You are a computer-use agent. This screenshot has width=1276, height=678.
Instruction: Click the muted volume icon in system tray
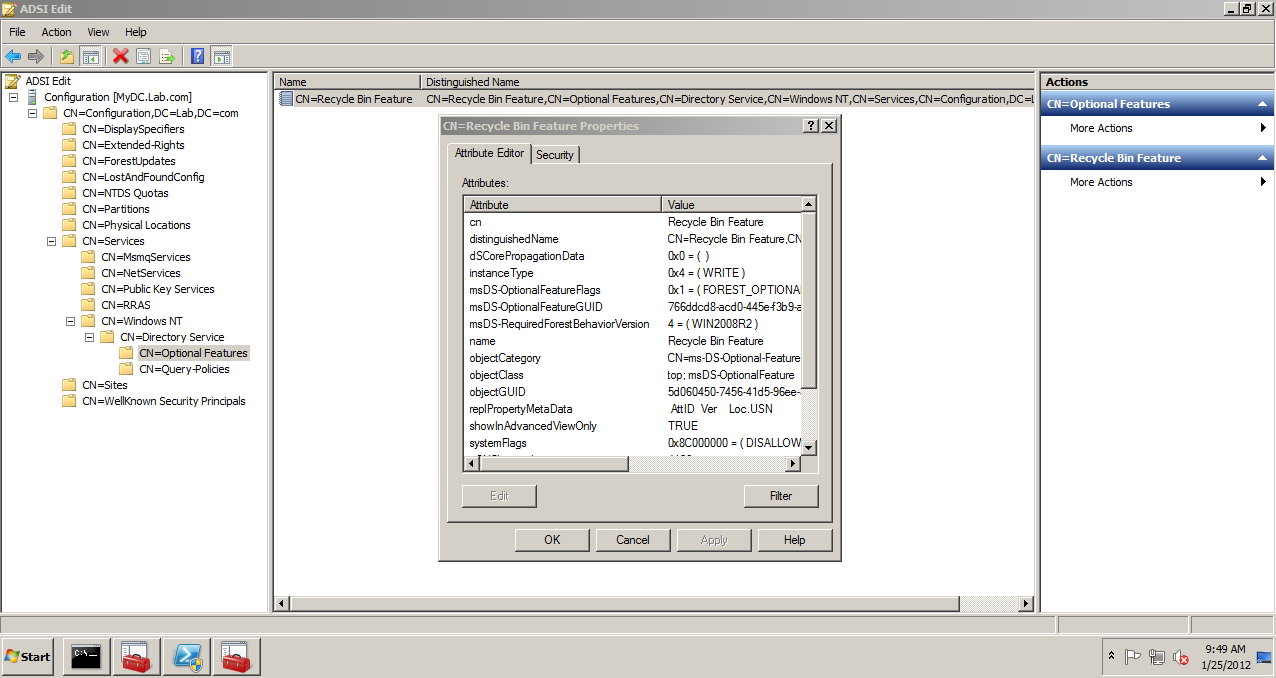(1181, 658)
